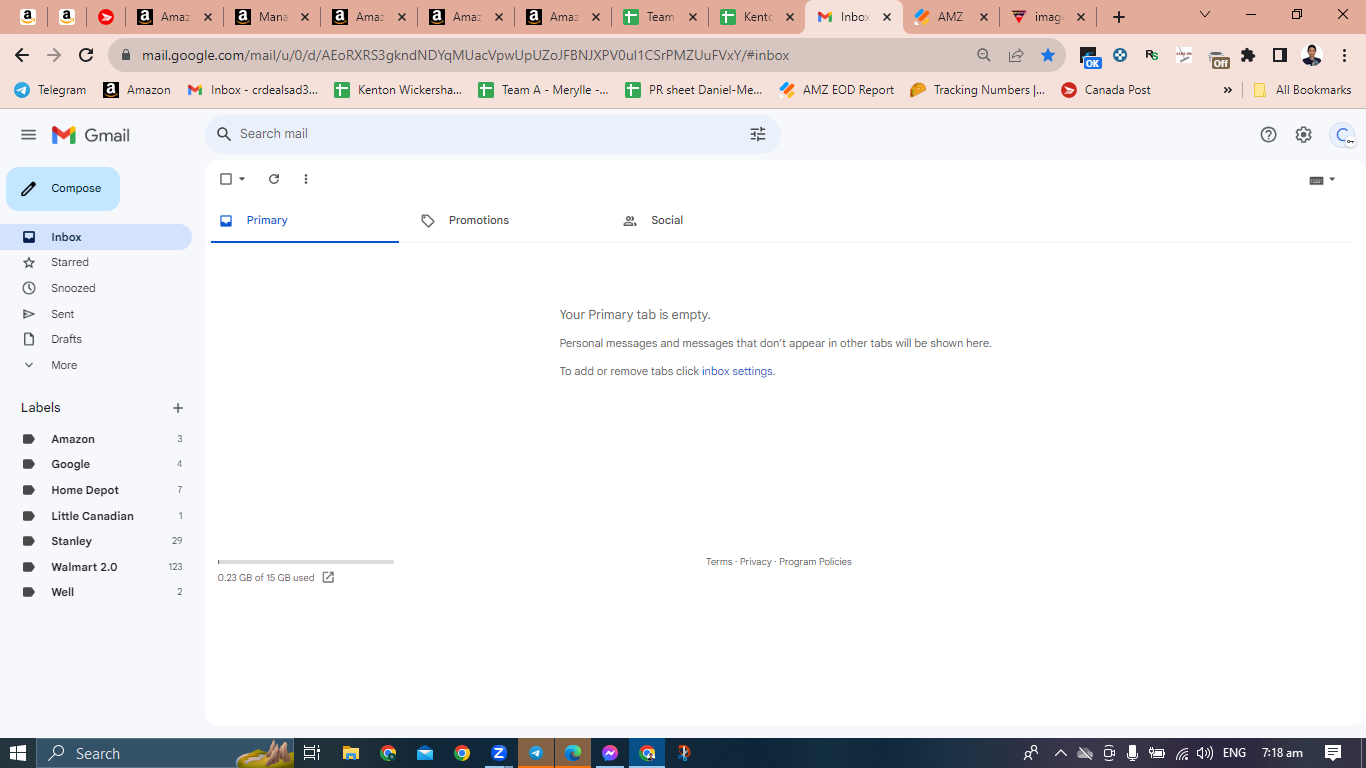Image resolution: width=1366 pixels, height=768 pixels.
Task: Click the Gmail logo
Action: point(91,135)
